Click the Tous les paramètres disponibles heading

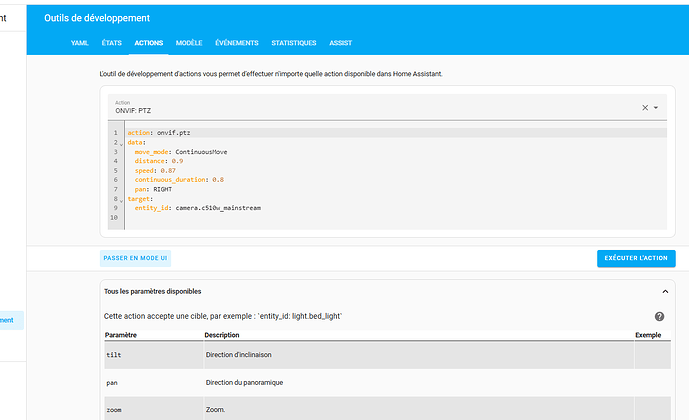click(x=152, y=291)
